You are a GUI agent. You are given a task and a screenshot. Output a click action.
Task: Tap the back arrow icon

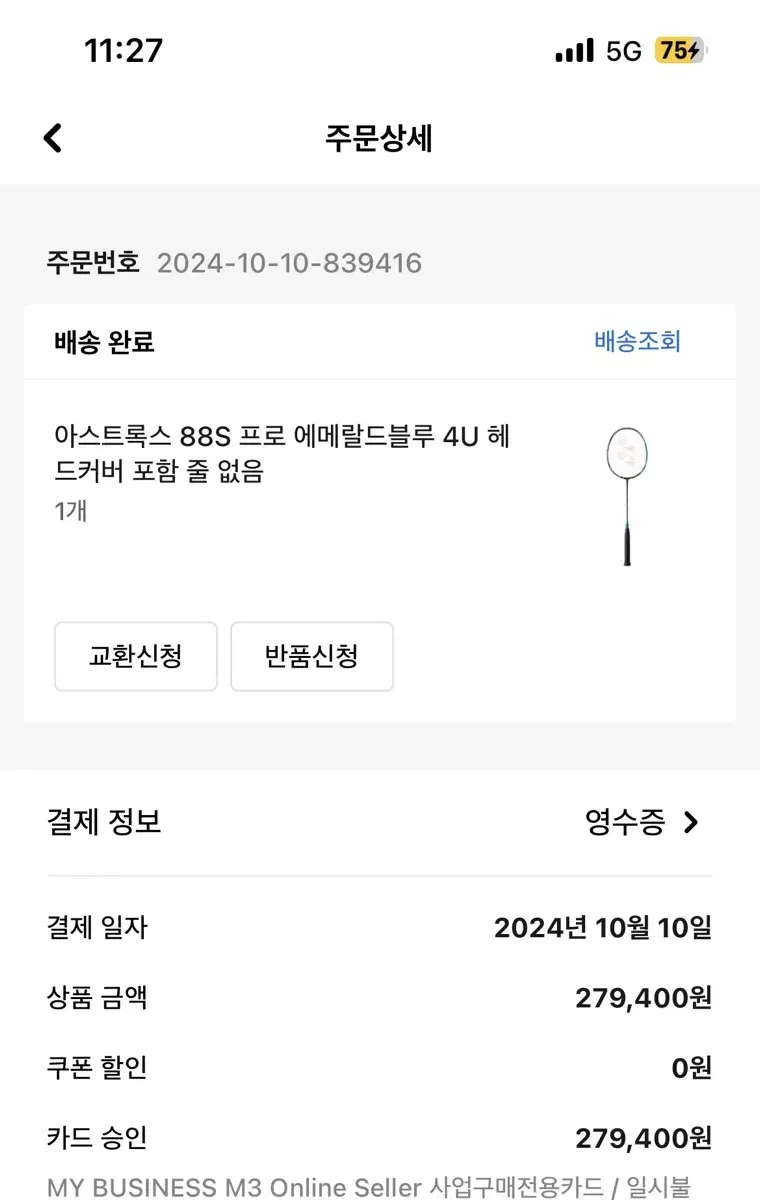53,138
